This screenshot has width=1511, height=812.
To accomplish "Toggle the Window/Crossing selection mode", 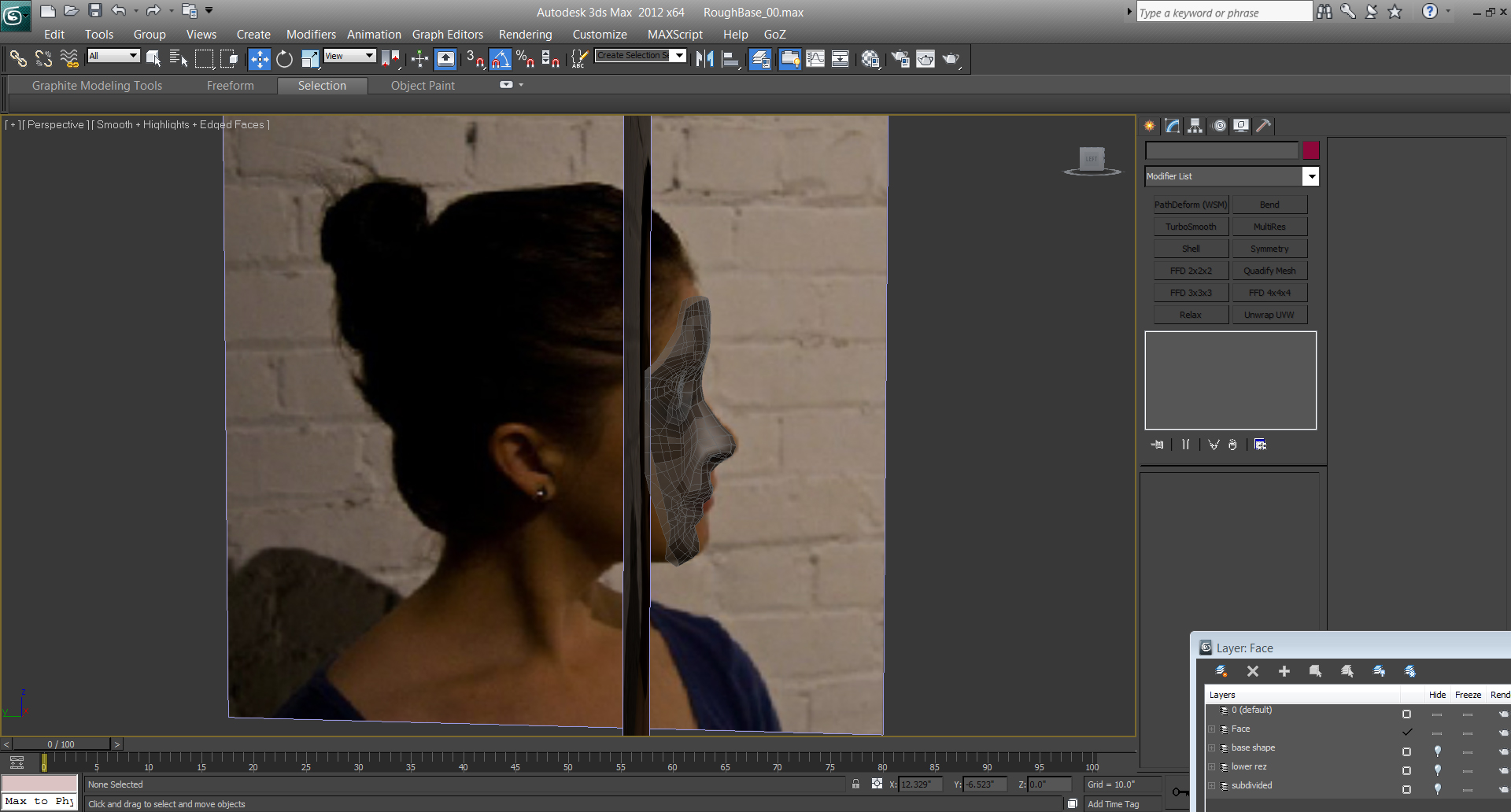I will tap(230, 58).
